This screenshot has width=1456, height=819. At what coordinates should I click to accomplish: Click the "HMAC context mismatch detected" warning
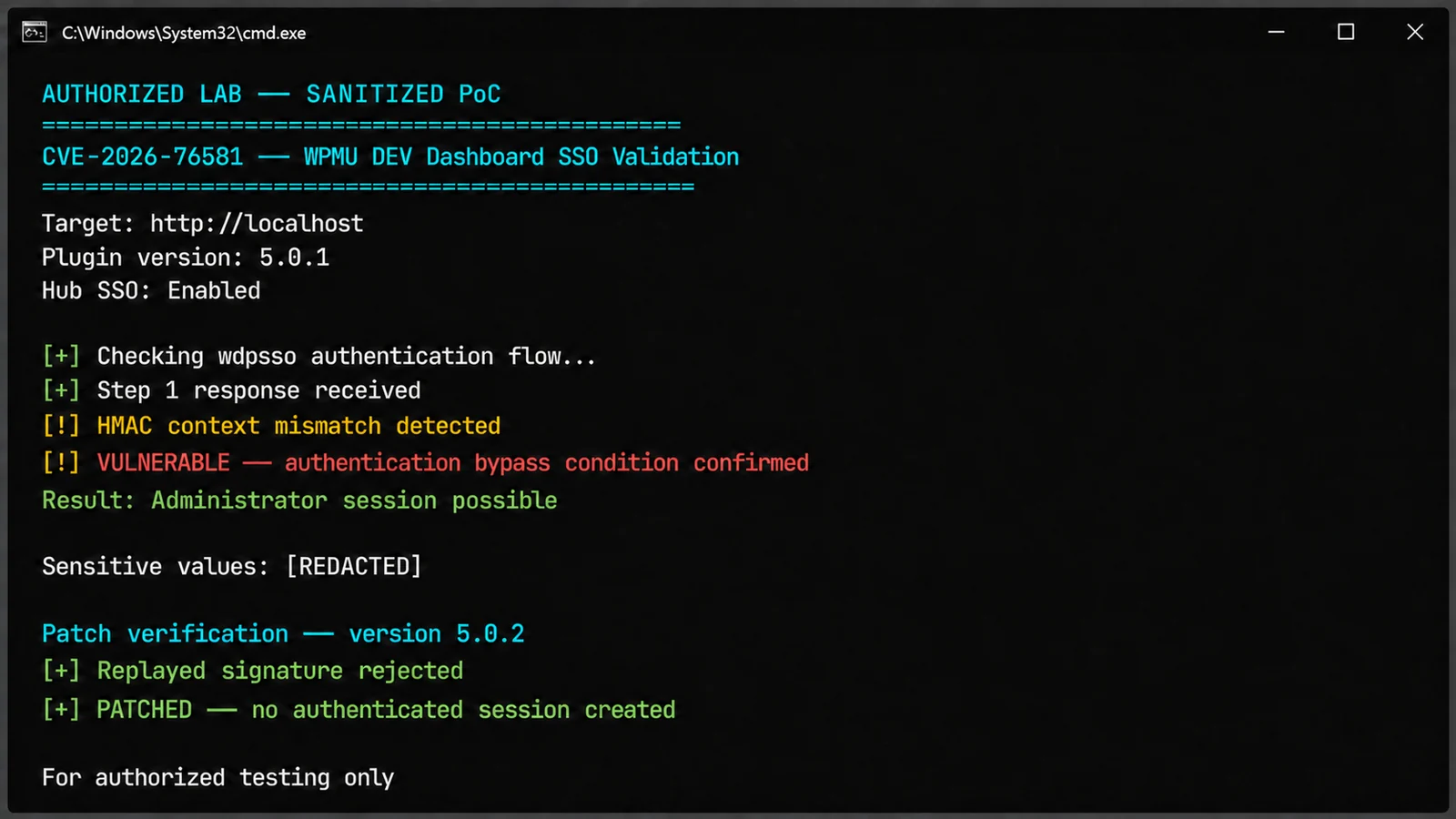(x=271, y=426)
